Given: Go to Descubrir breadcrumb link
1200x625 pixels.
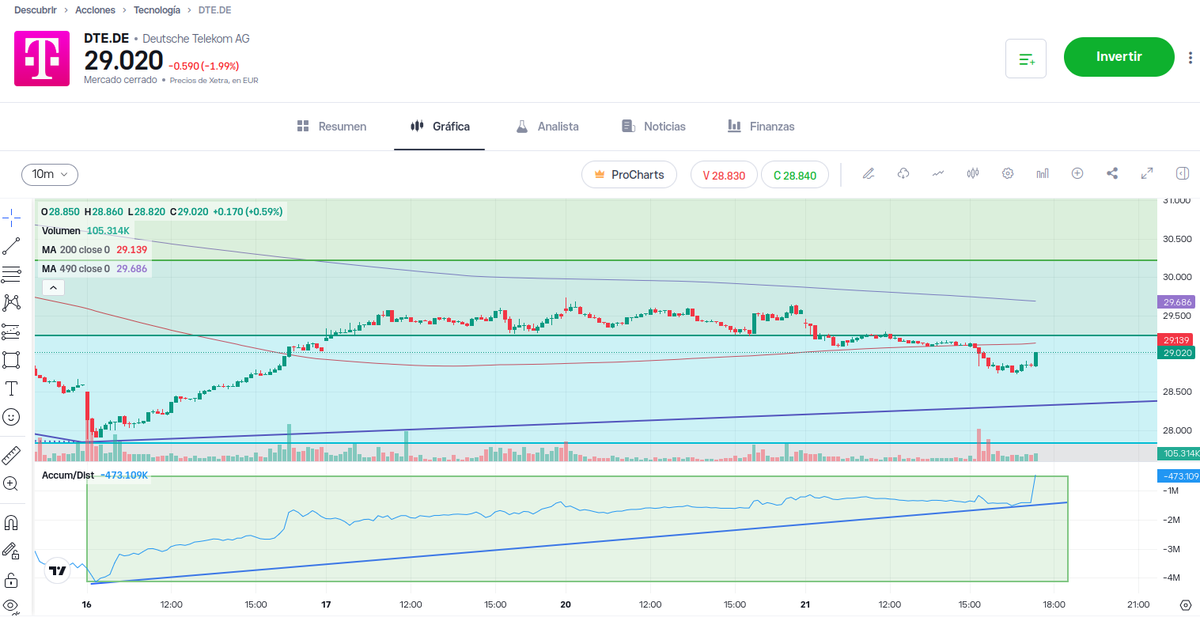Looking at the screenshot, I should pyautogui.click(x=36, y=9).
